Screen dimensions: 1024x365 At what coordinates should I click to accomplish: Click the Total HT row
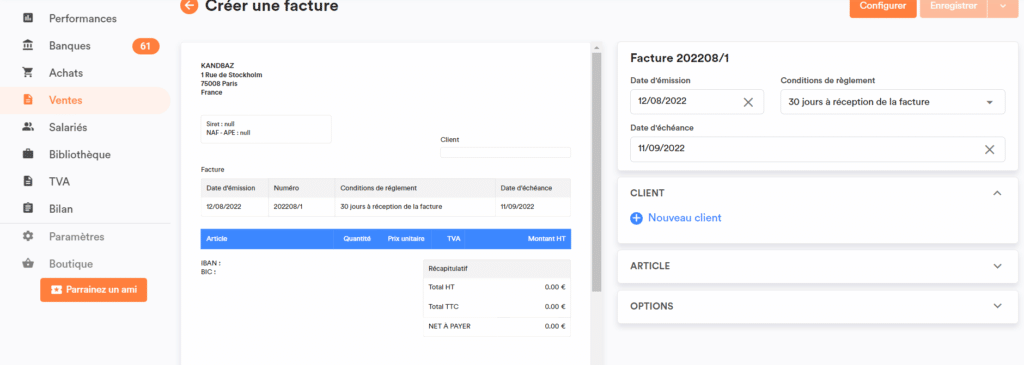(497, 287)
